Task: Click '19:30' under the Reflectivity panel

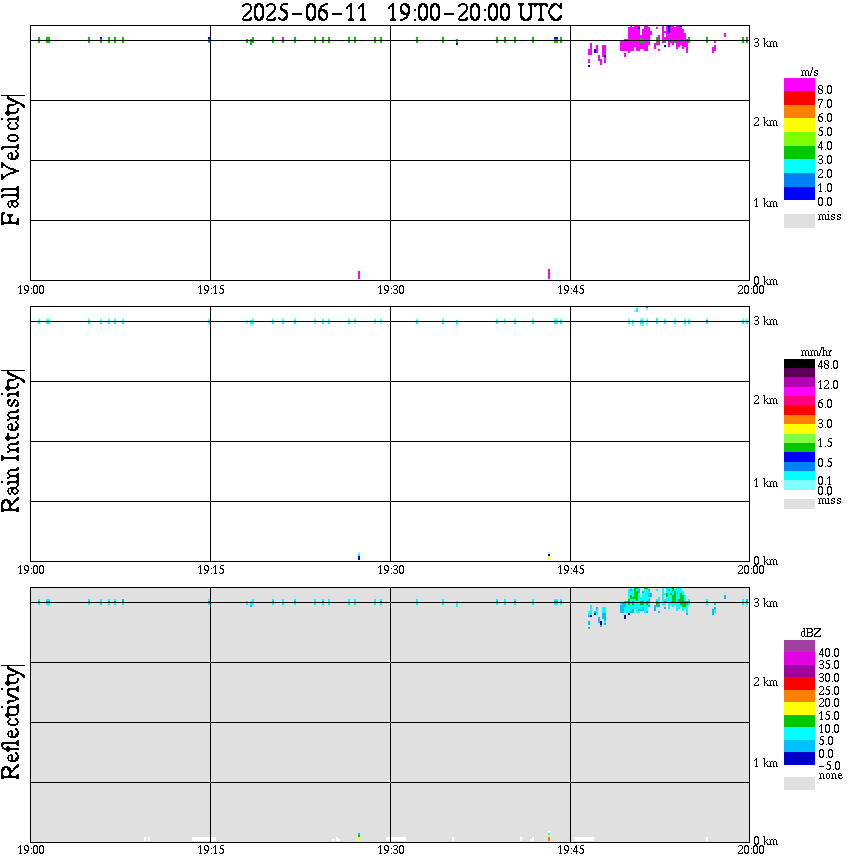Action: pos(391,850)
